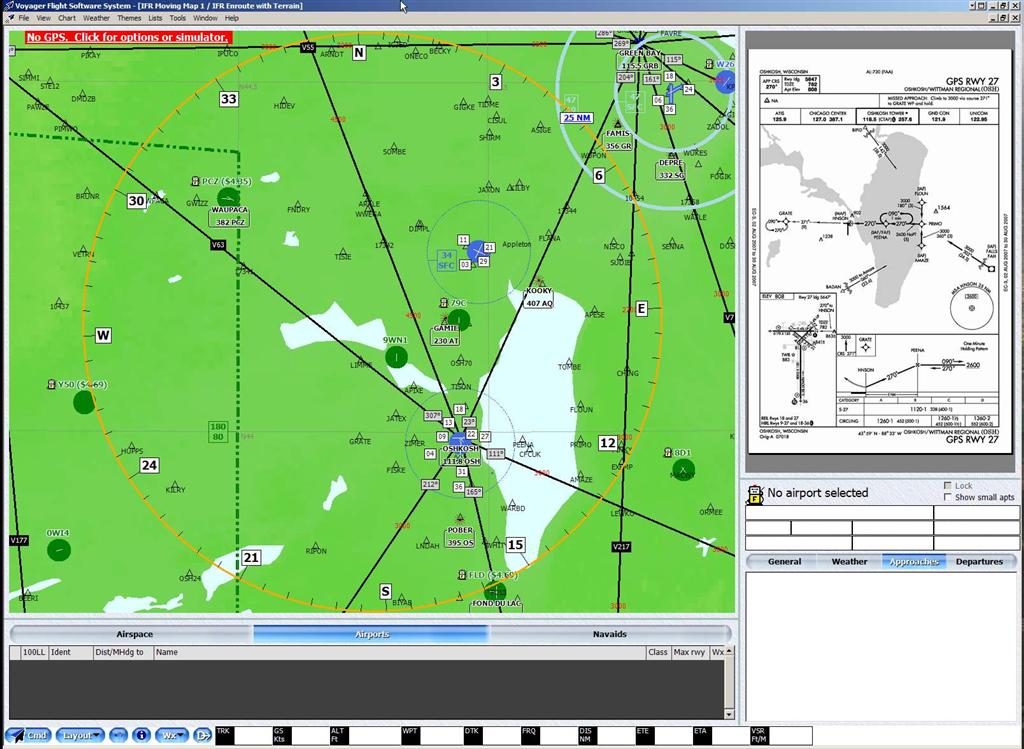
Task: Click the PCZ Waupaca airport green circle
Action: click(x=229, y=197)
